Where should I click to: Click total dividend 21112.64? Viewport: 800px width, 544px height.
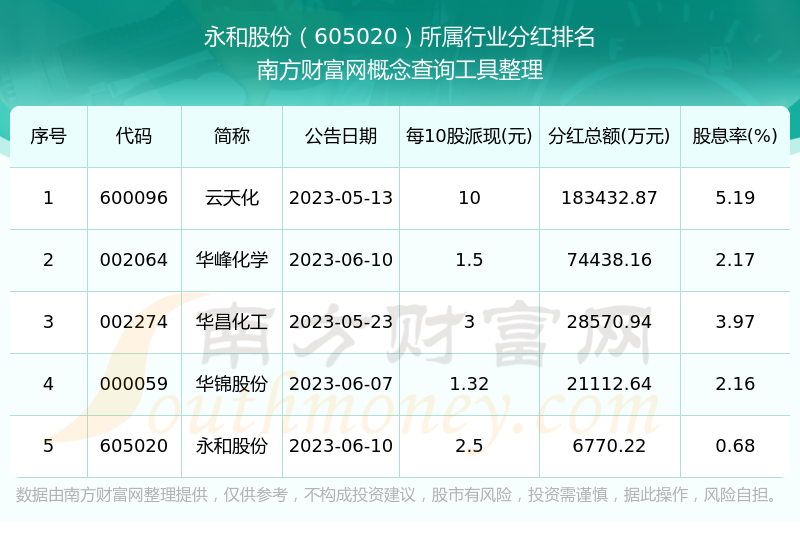609,384
